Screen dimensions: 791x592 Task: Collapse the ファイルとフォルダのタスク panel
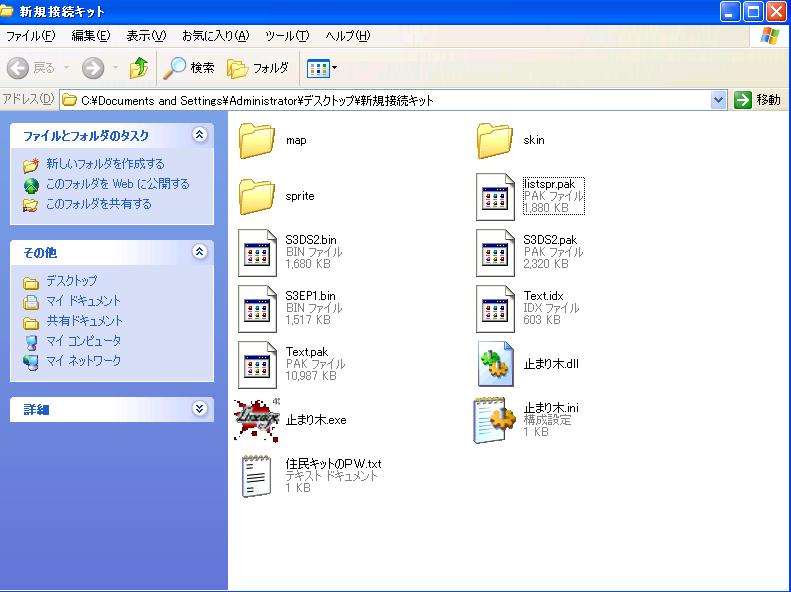pyautogui.click(x=199, y=135)
